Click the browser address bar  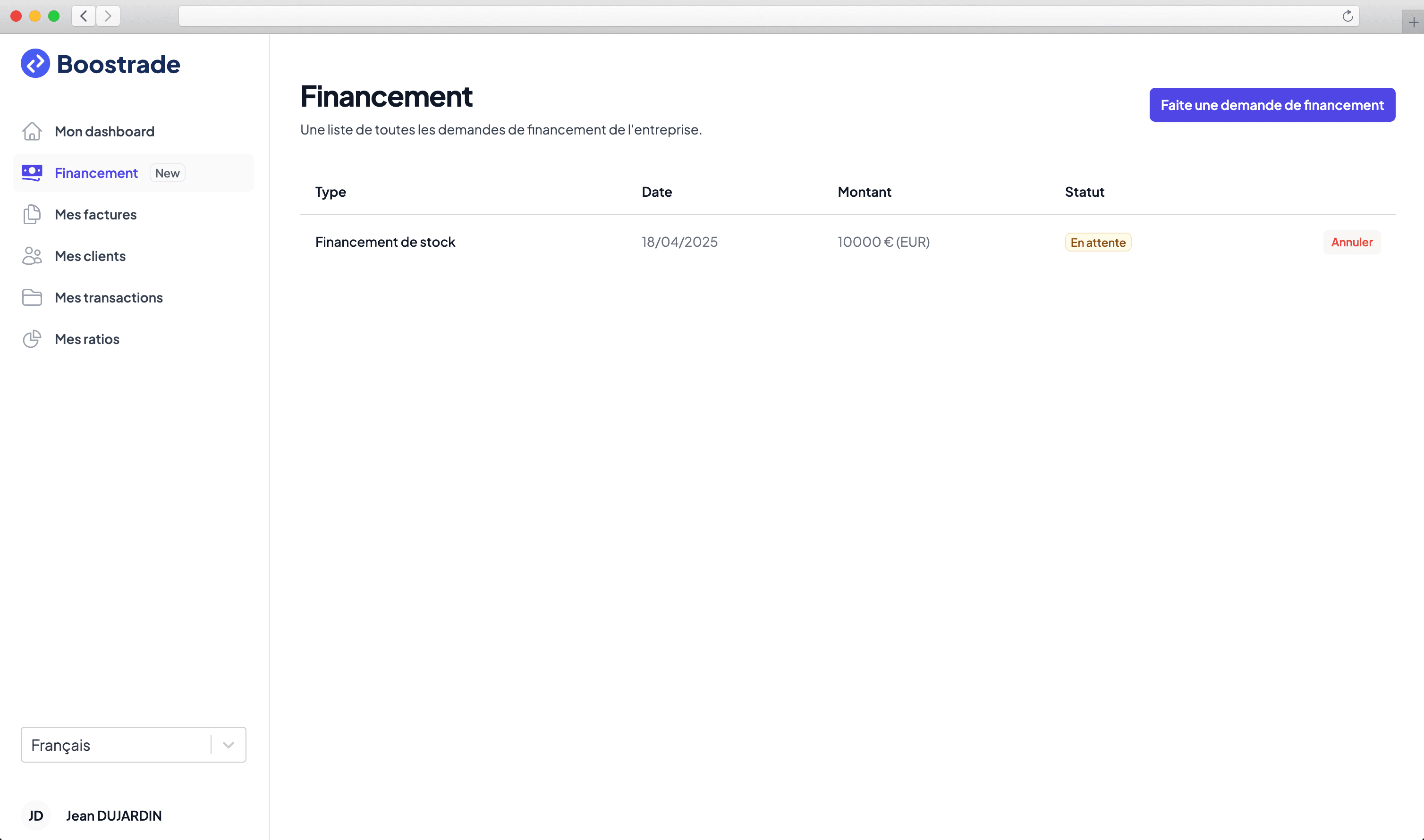768,16
